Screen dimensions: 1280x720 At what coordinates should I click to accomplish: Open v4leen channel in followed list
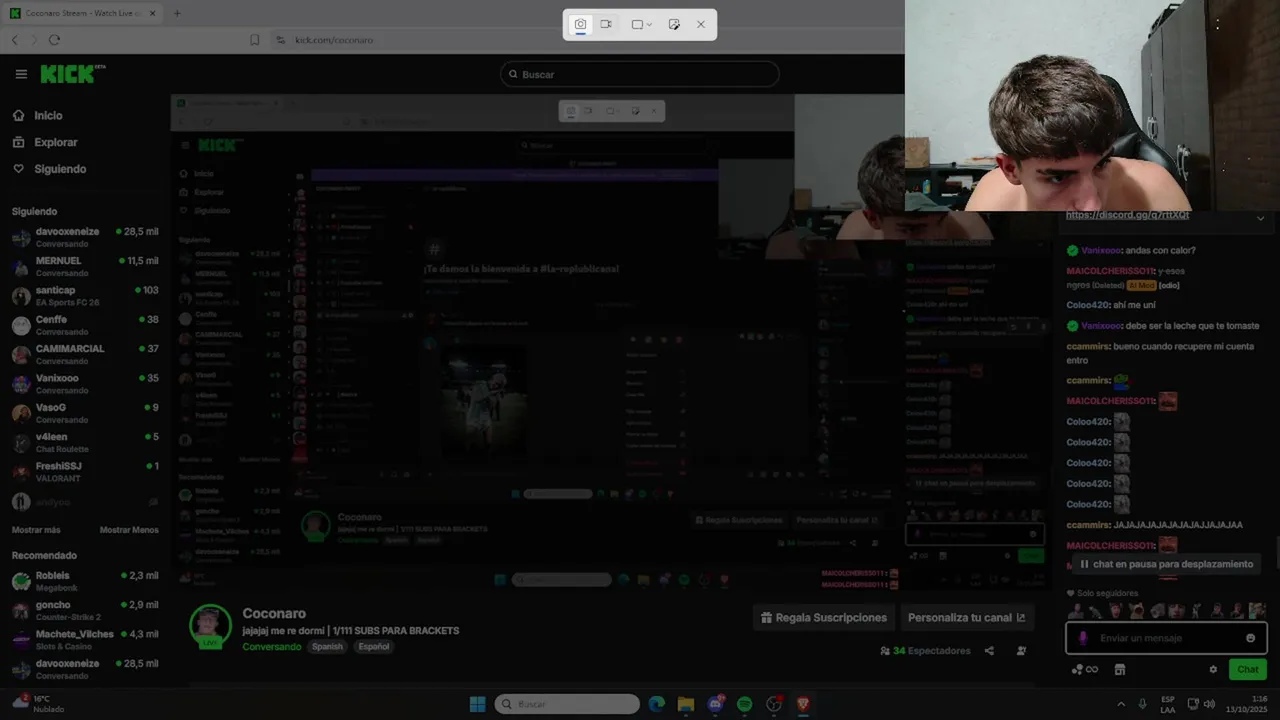[84, 442]
